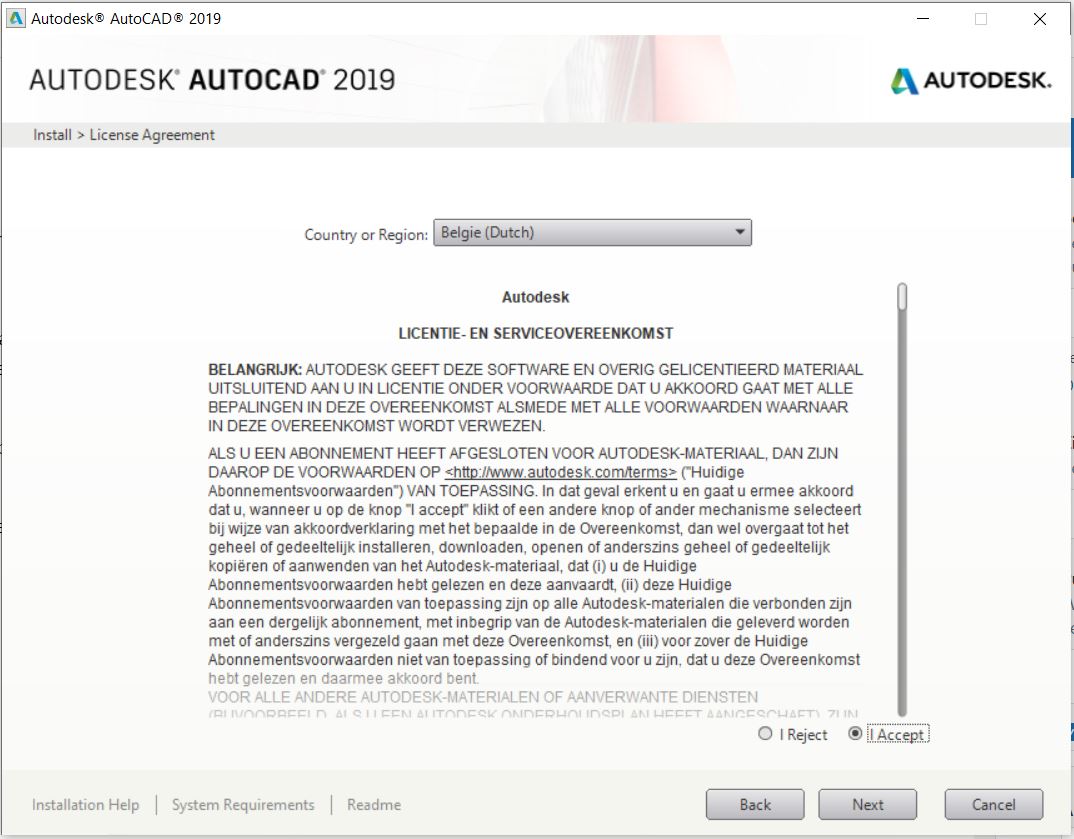Click the license text scrollbar thumb
Viewport: 1074px width, 839px height.
click(x=902, y=297)
